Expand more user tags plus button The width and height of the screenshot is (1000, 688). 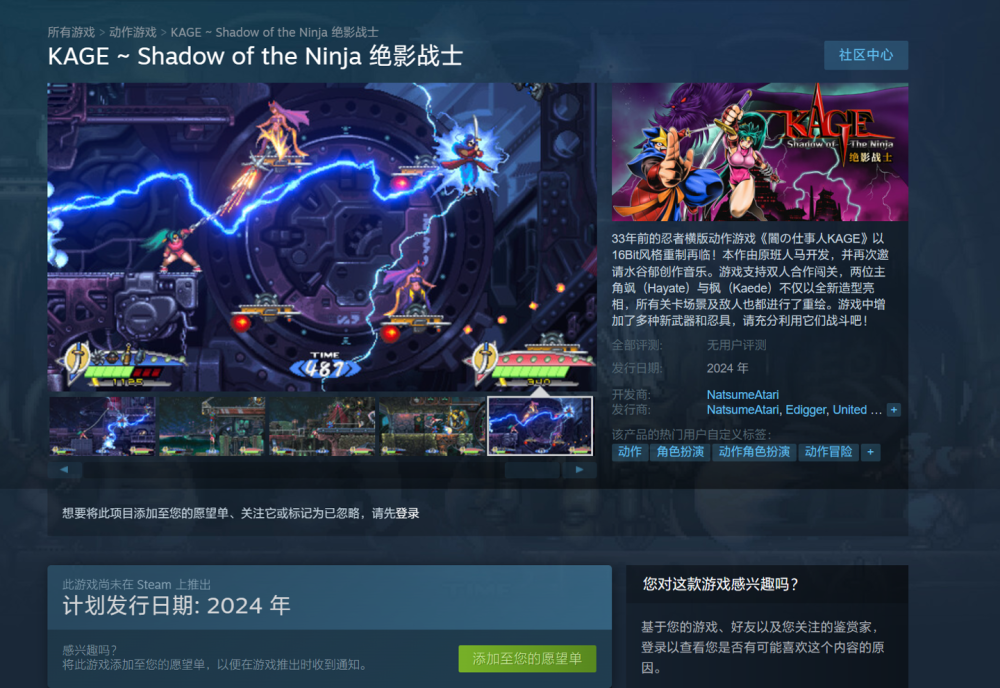tap(870, 452)
